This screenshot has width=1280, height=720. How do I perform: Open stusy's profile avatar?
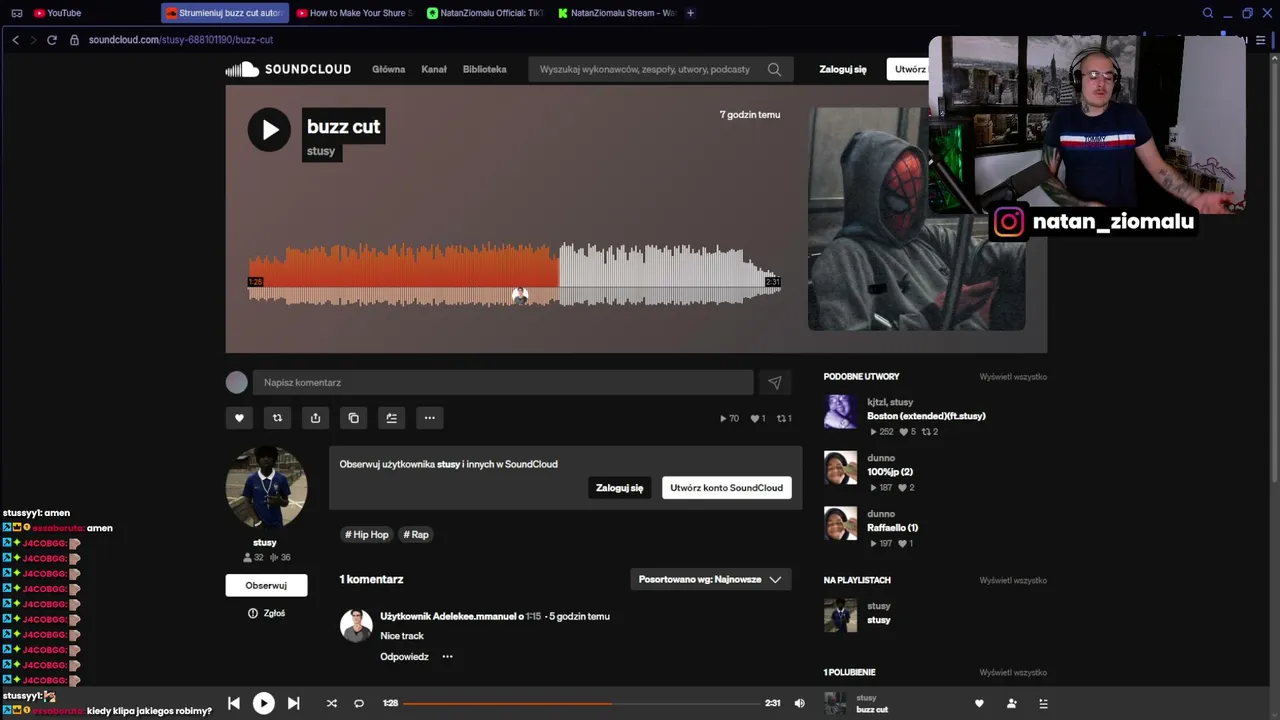pyautogui.click(x=266, y=487)
